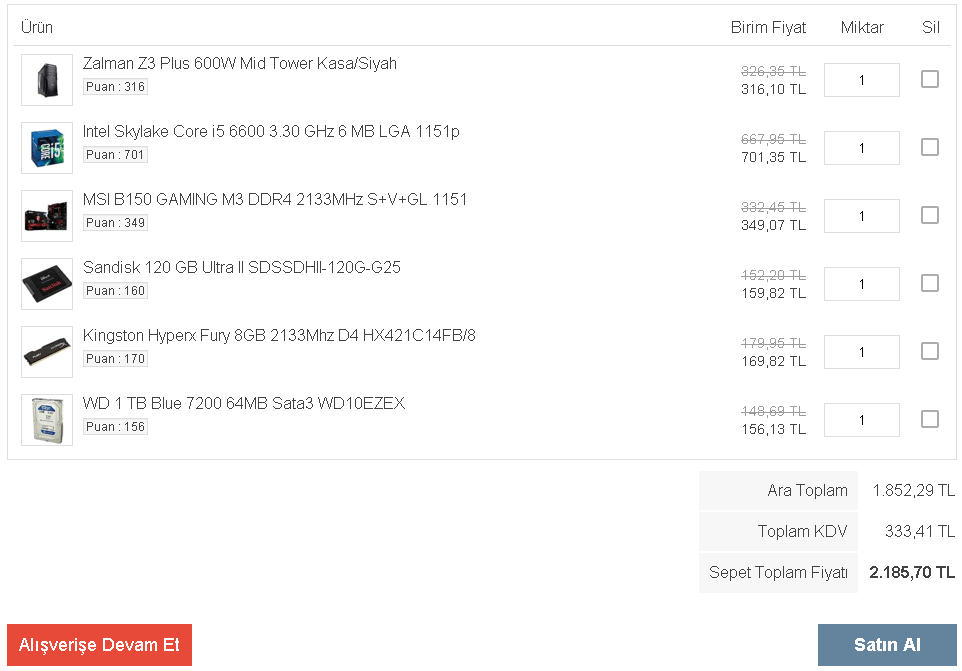Click the 156,13 TL price
The image size is (962, 671).
pos(774,430)
